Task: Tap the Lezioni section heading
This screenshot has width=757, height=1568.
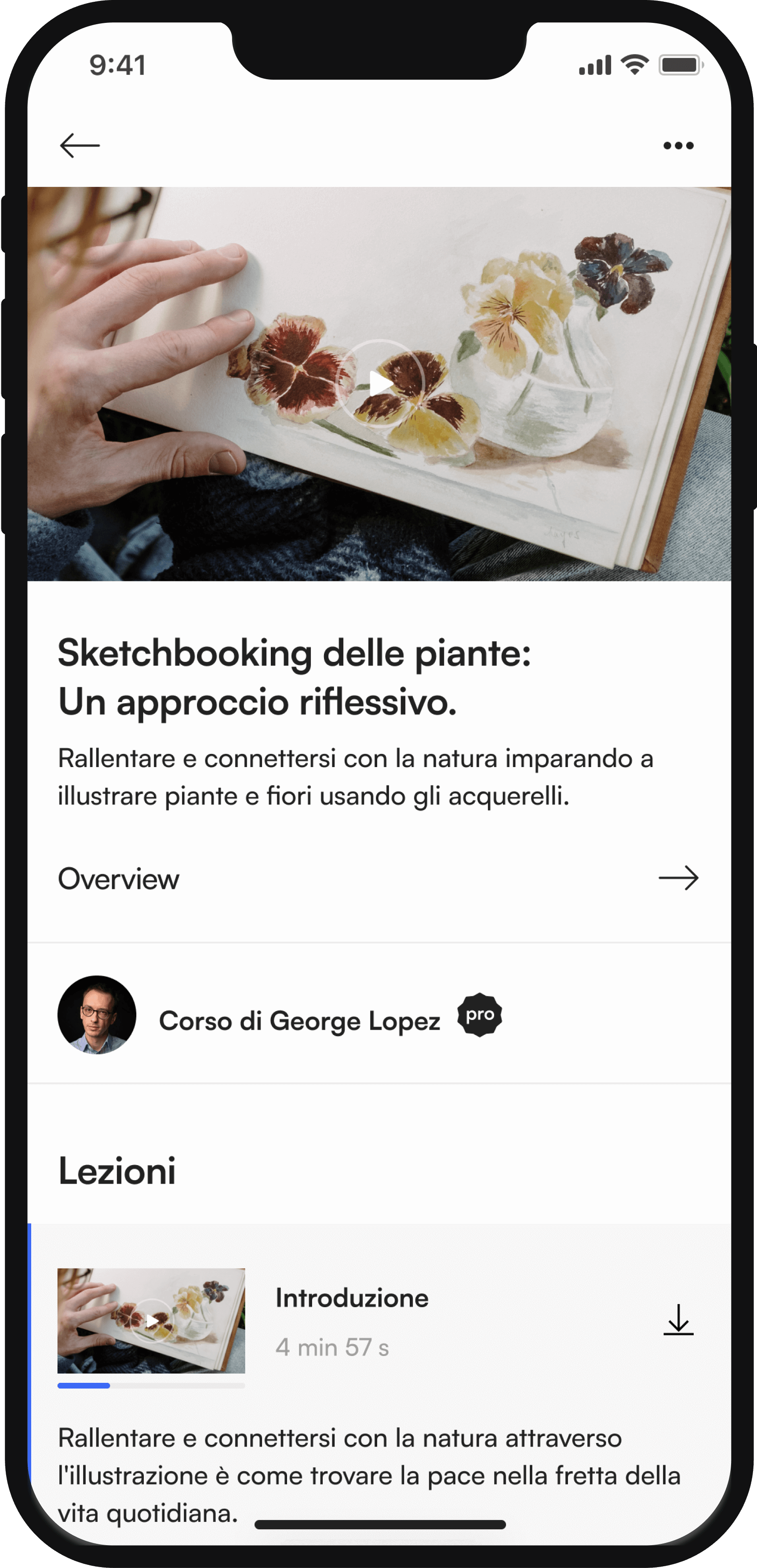Action: pos(117,1171)
